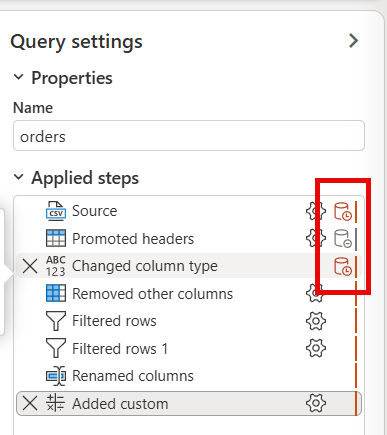Select the Renamed columns icon
The width and height of the screenshot is (387, 435).
pyautogui.click(x=56, y=376)
